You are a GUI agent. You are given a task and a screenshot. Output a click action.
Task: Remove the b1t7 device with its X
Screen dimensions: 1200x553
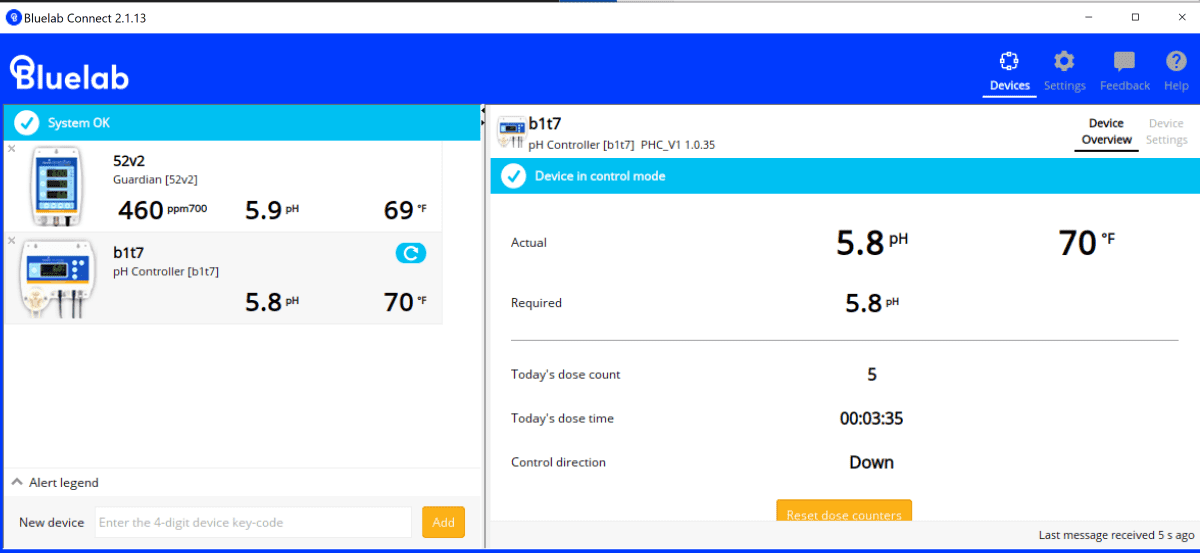[12, 241]
